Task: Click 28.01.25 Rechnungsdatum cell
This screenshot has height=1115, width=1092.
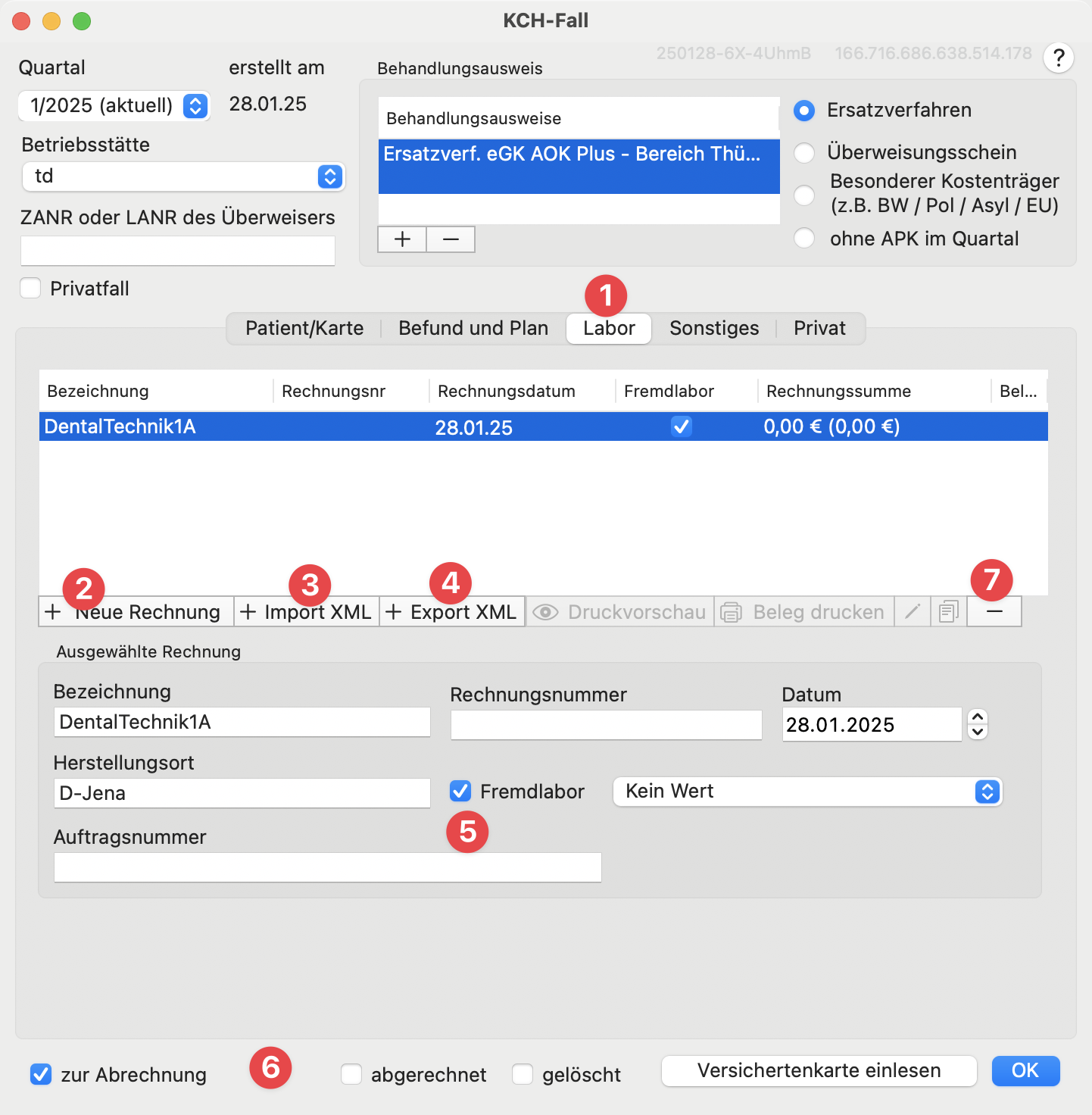Action: pyautogui.click(x=473, y=428)
